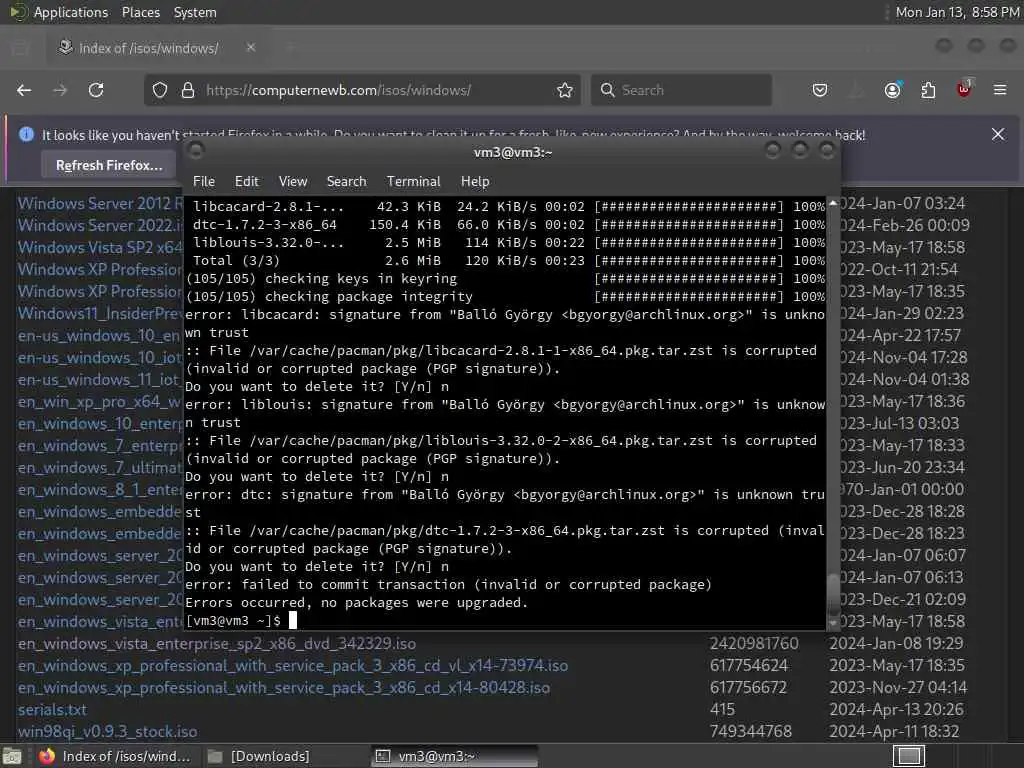
Task: Click file size 2420981760
Action: coord(754,644)
